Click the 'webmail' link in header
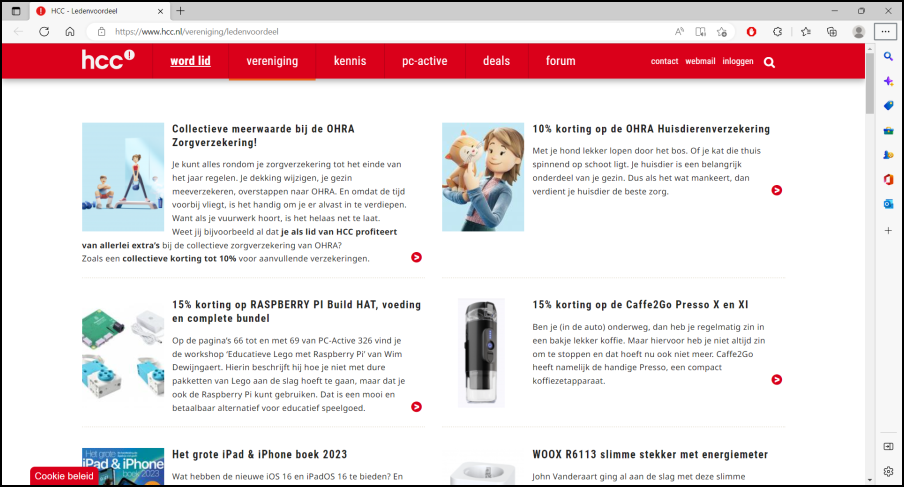904x487 pixels. [700, 61]
